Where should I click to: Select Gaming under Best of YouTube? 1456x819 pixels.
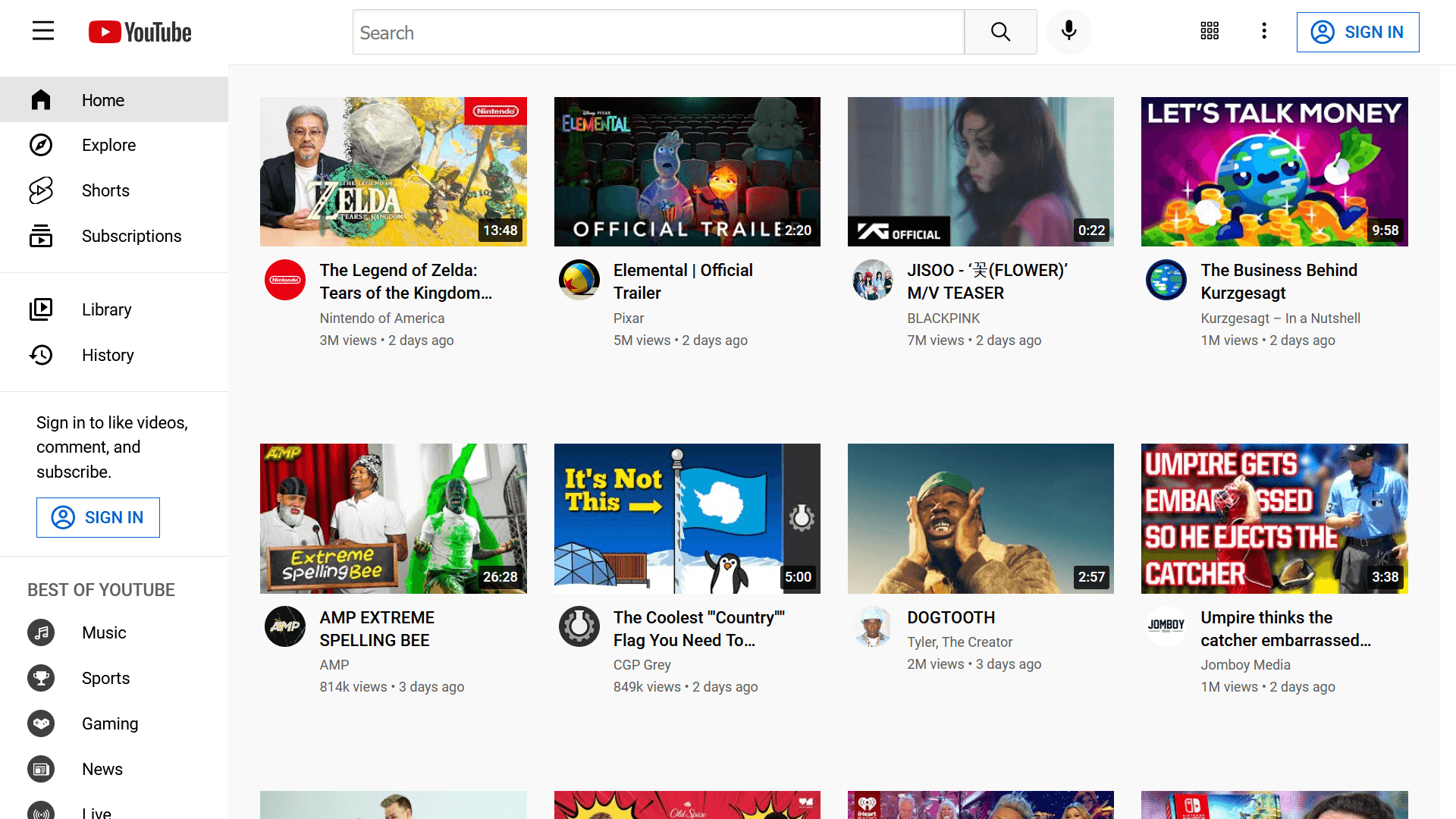[114, 723]
